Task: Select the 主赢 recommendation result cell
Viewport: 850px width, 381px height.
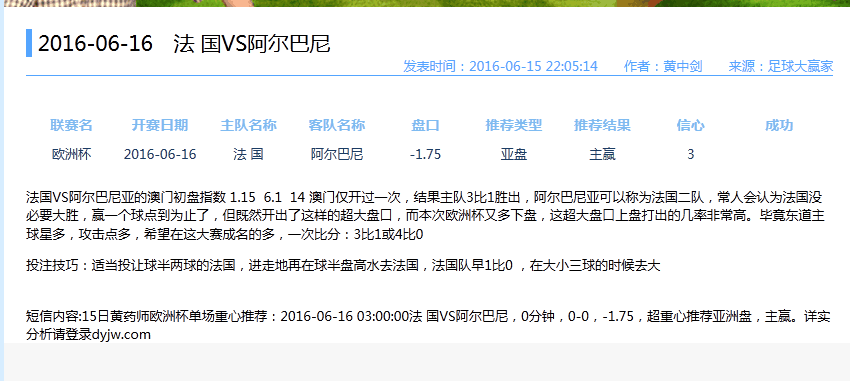Action: 602,154
